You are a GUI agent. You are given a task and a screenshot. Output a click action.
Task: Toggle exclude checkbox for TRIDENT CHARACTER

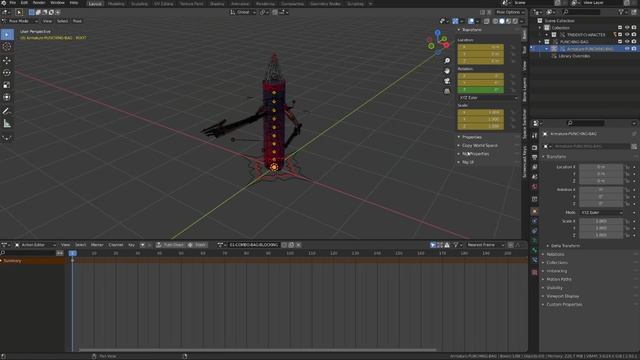[x=620, y=35]
